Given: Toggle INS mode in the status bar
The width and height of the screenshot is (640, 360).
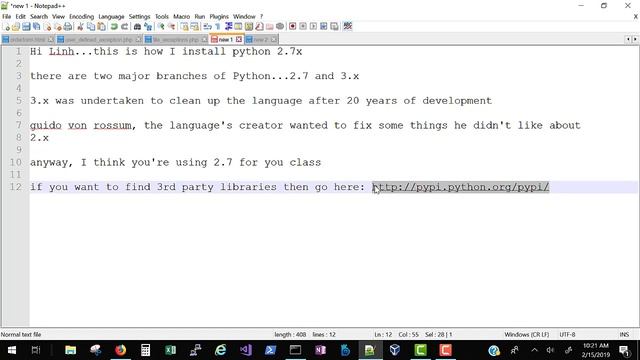Looking at the screenshot, I should pos(624,335).
